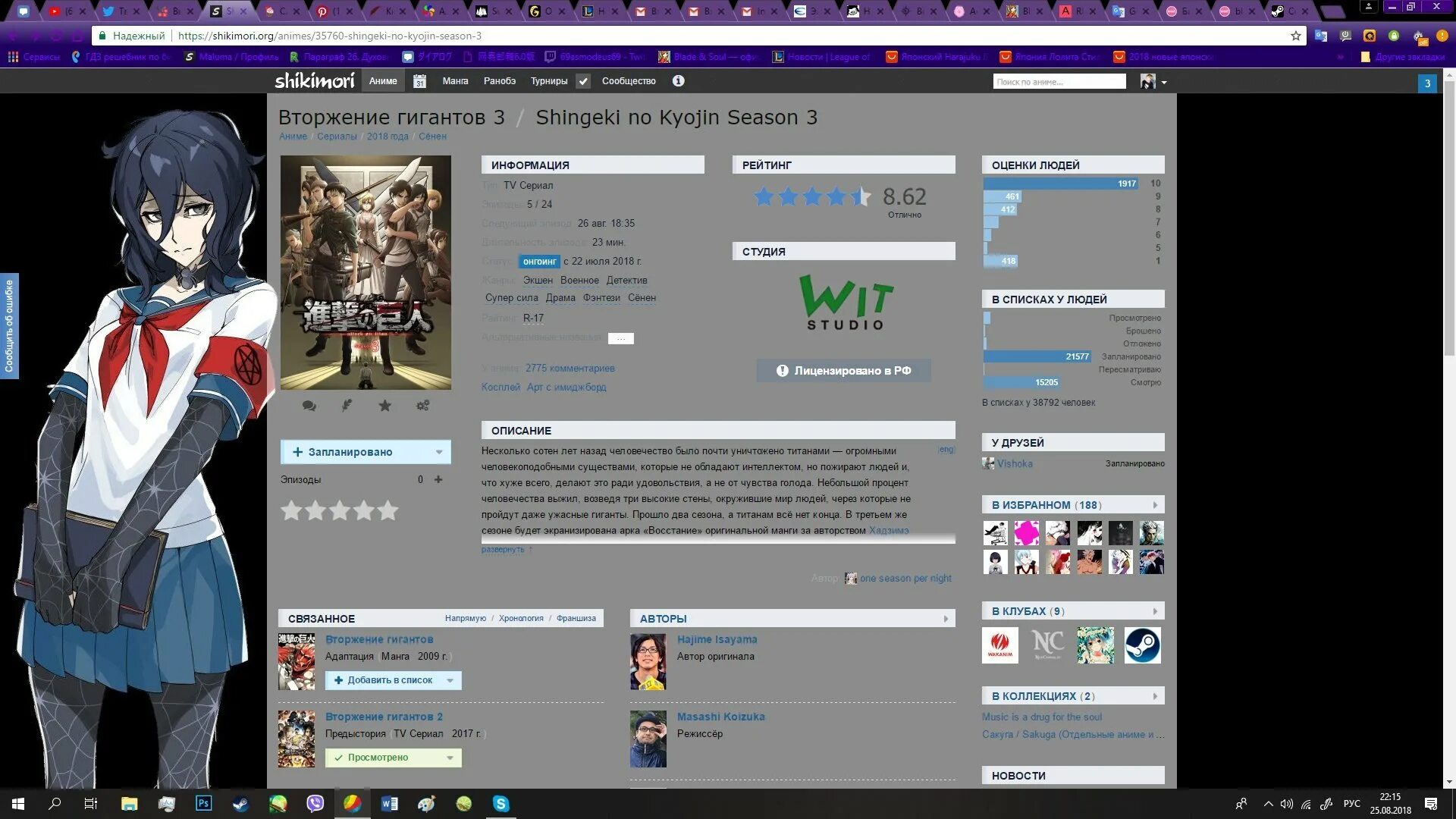Expand the Авторы section arrow
Image resolution: width=1456 pixels, height=819 pixels.
[x=946, y=619]
